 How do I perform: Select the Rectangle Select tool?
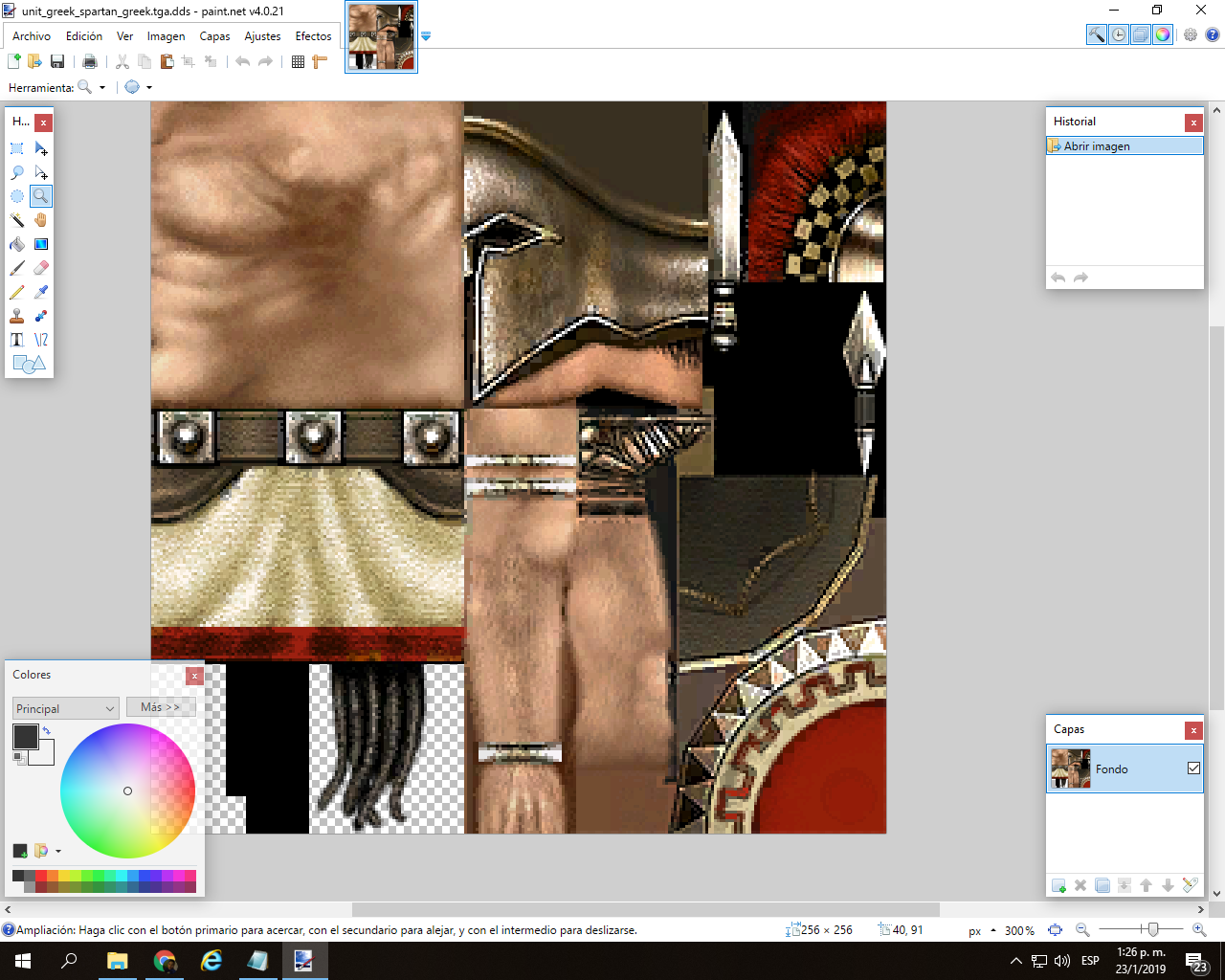click(17, 148)
